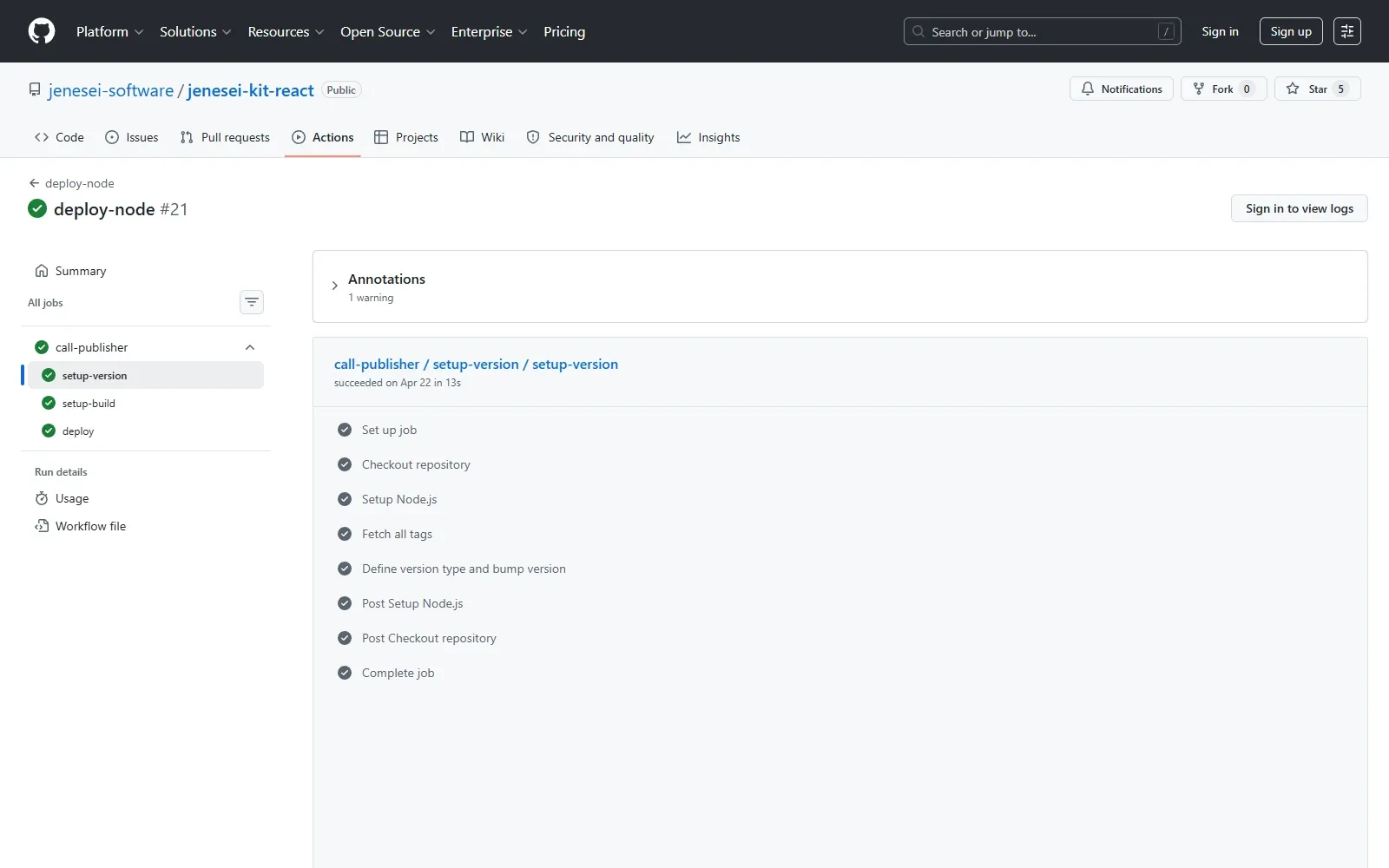Viewport: 1389px width, 868px height.
Task: Expand Define version type and bump version
Action: 840,569
